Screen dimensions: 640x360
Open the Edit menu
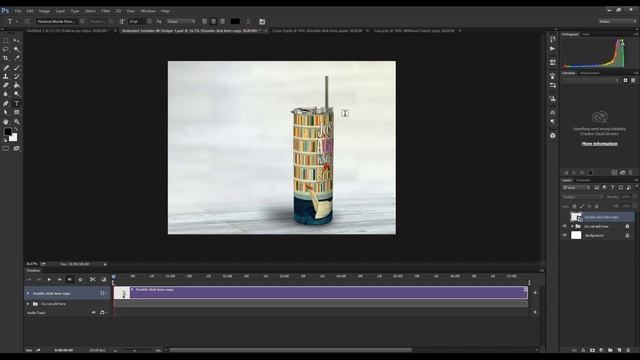[30, 11]
